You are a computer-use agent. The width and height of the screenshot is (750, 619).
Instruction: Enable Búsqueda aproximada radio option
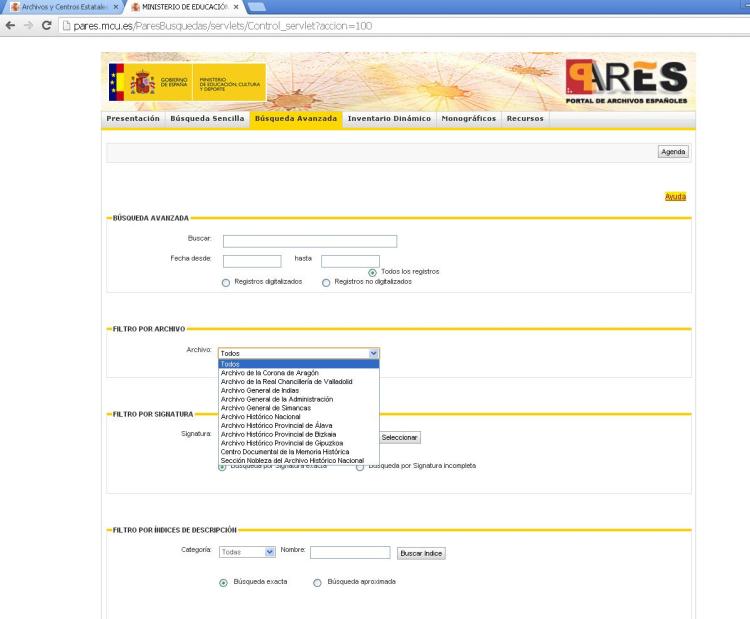click(x=318, y=582)
